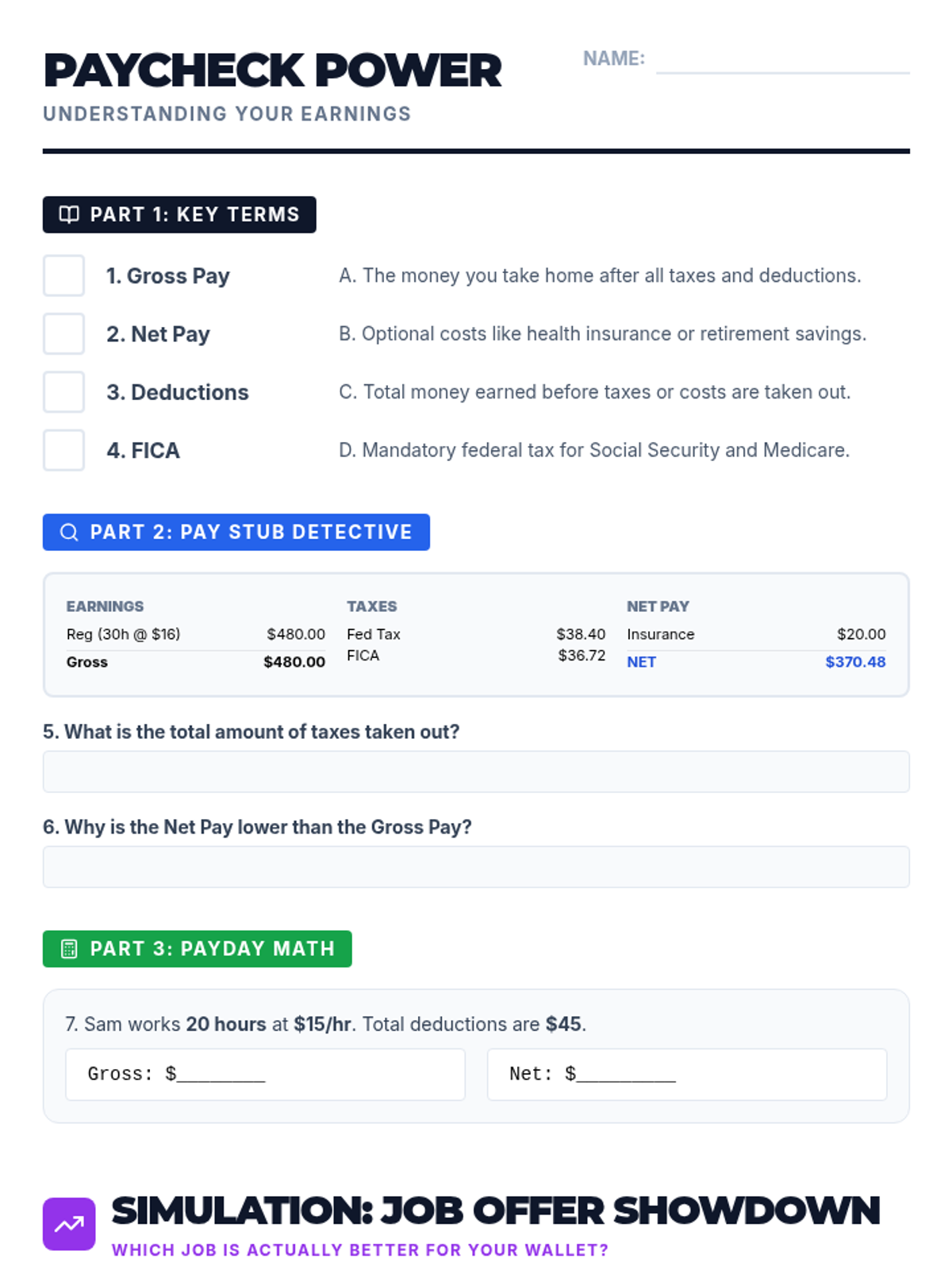Click the calculator icon beside Payday Math
Image resolution: width=952 pixels, height=1270 pixels.
(69, 949)
